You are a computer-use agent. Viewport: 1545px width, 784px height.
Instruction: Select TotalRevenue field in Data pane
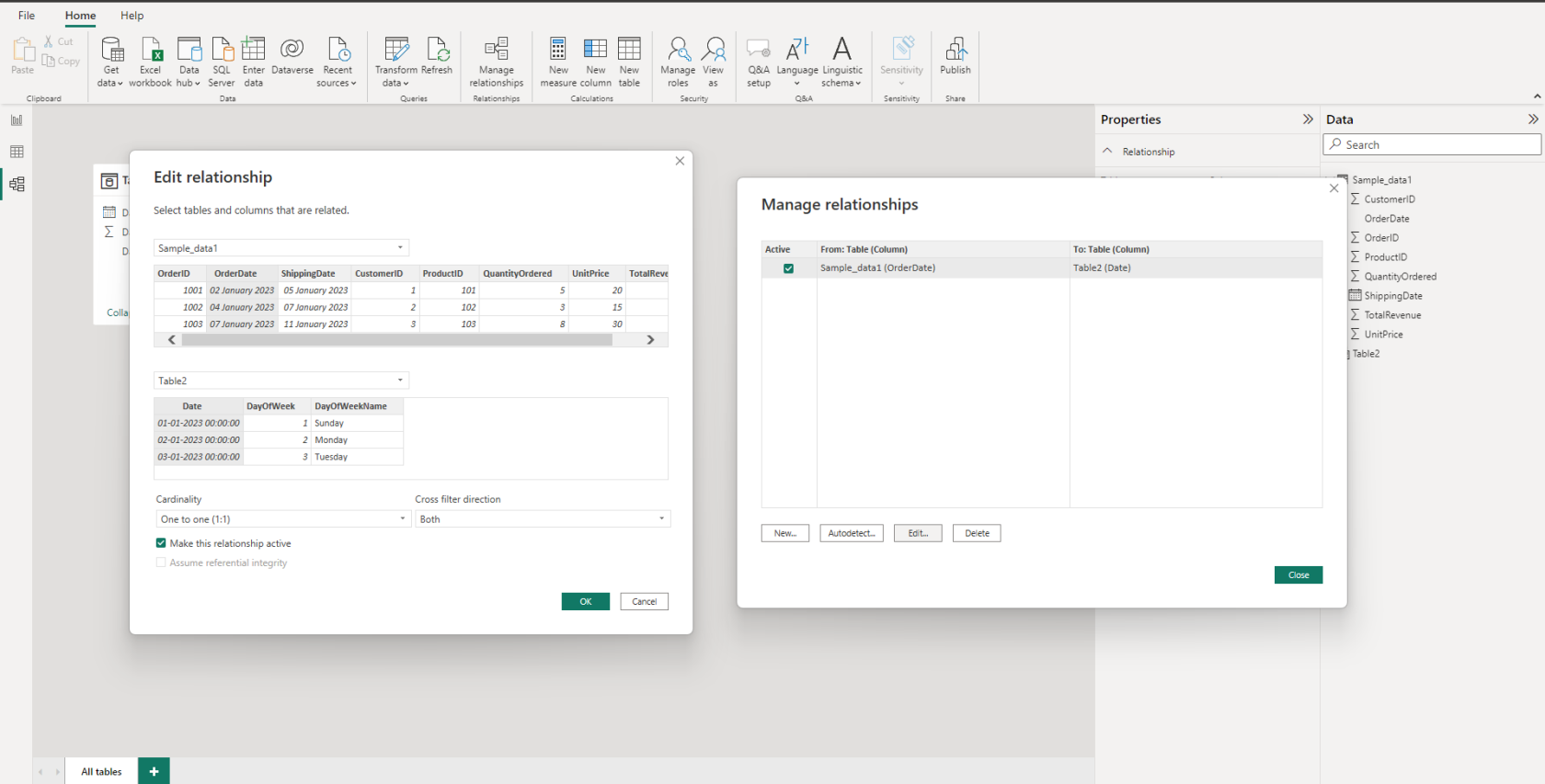tap(1392, 315)
